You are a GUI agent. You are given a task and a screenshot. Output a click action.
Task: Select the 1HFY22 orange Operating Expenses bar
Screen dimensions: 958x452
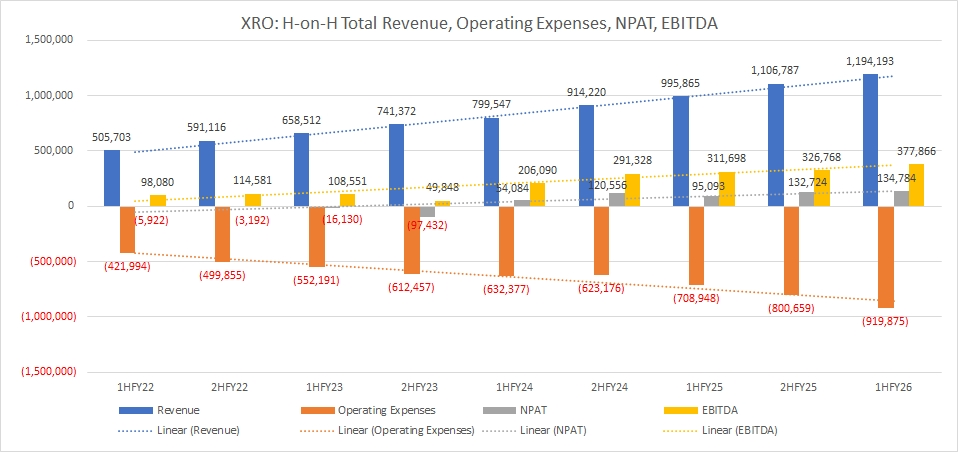point(127,229)
